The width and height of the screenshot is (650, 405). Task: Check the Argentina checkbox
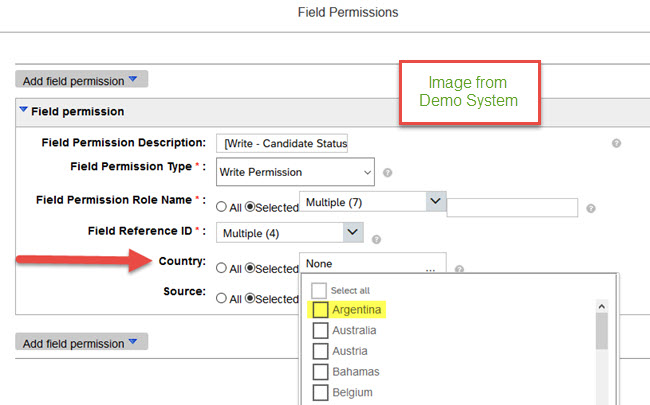[x=320, y=310]
